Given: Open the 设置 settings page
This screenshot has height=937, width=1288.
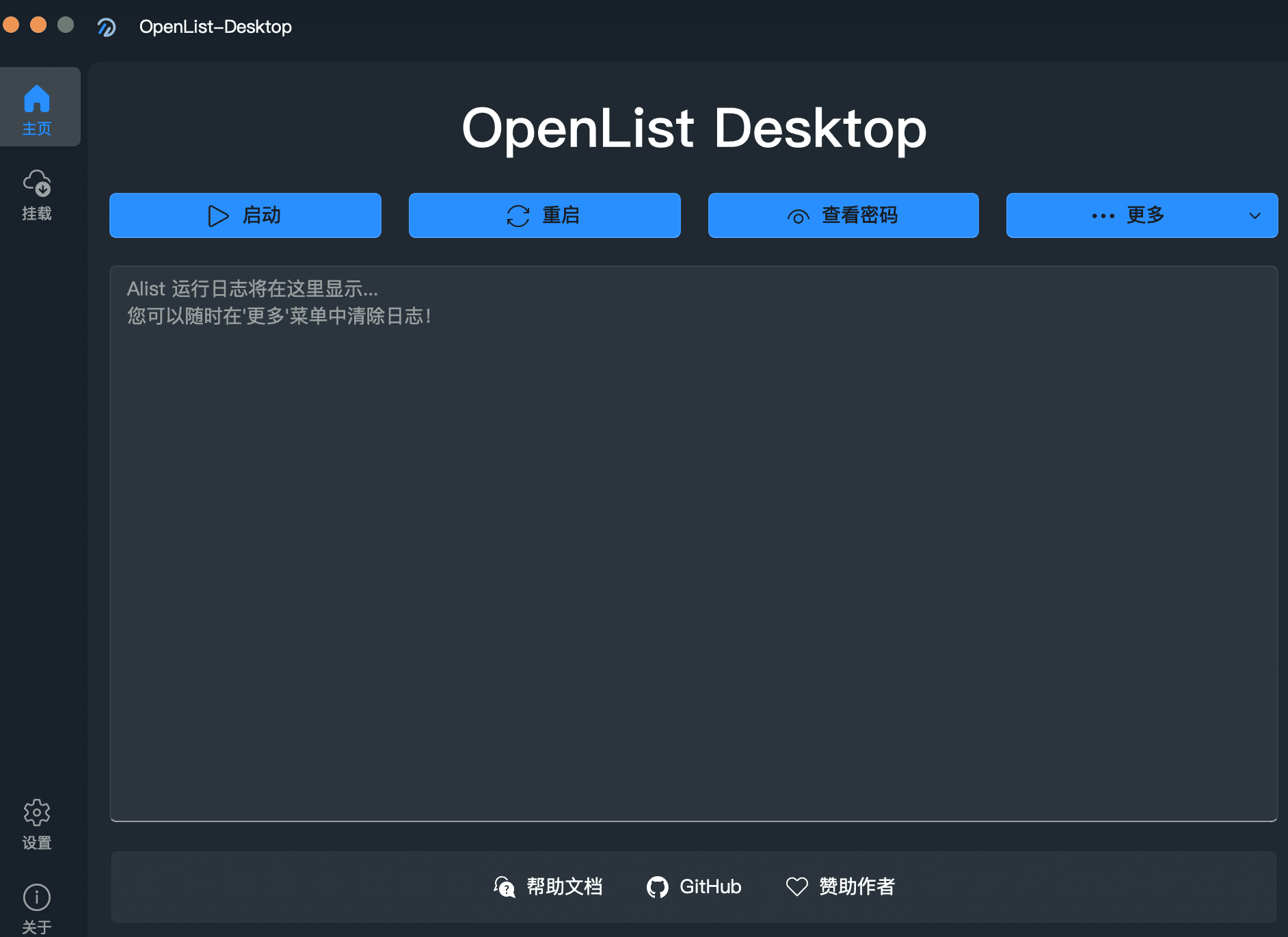Looking at the screenshot, I should (37, 824).
